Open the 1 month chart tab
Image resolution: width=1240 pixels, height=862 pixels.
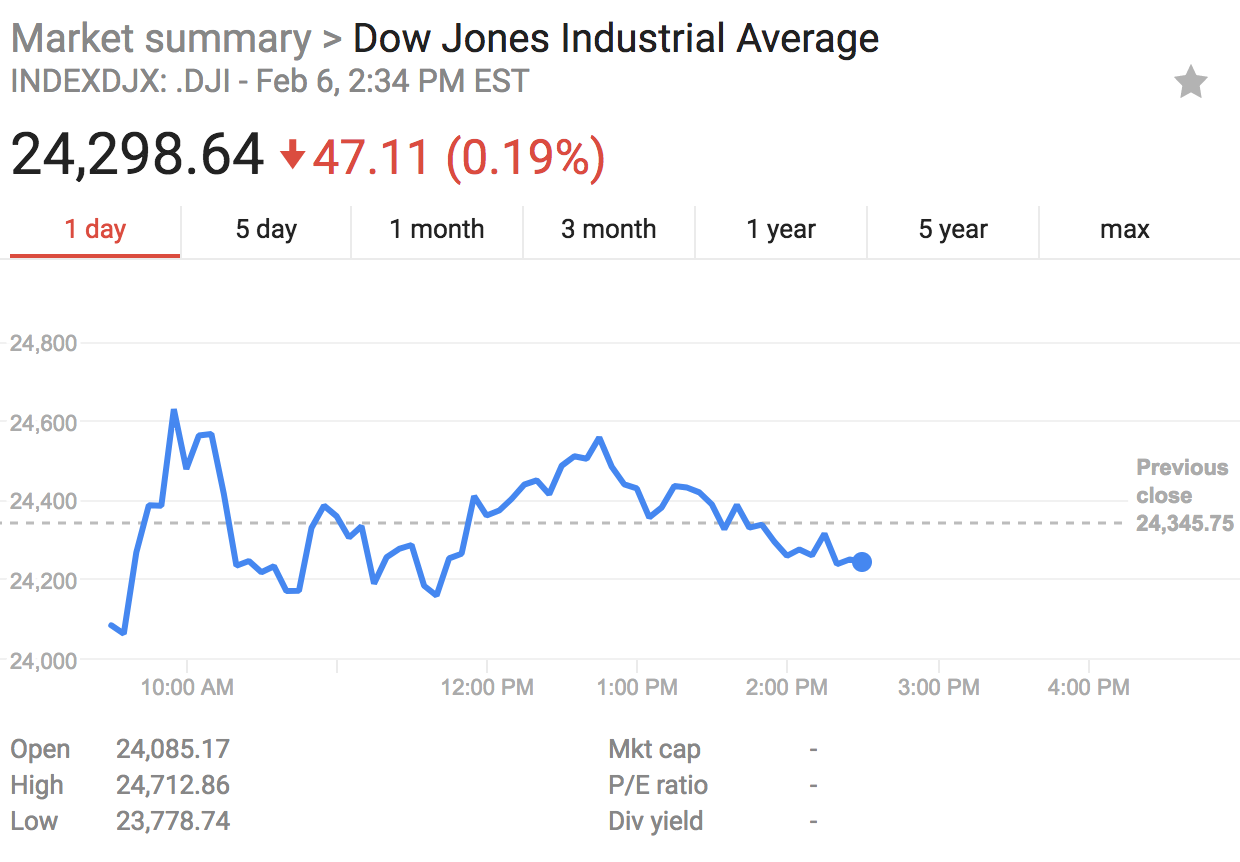[x=437, y=230]
